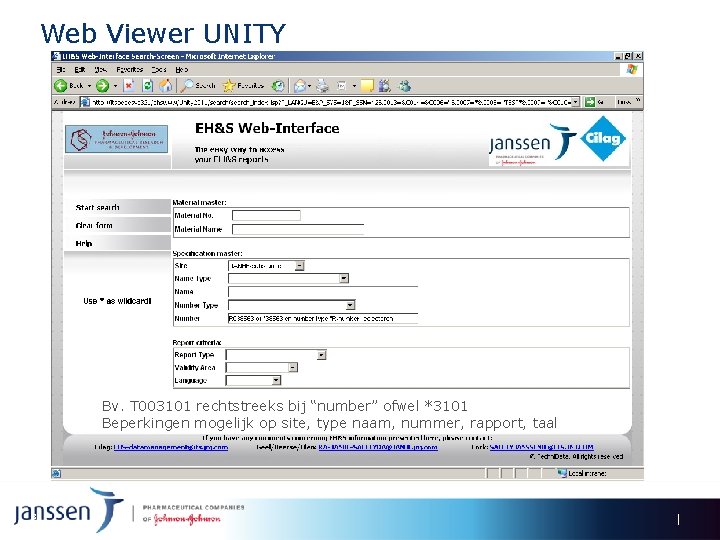Open the Validity Area dropdown
The height and width of the screenshot is (540, 720).
point(292,367)
